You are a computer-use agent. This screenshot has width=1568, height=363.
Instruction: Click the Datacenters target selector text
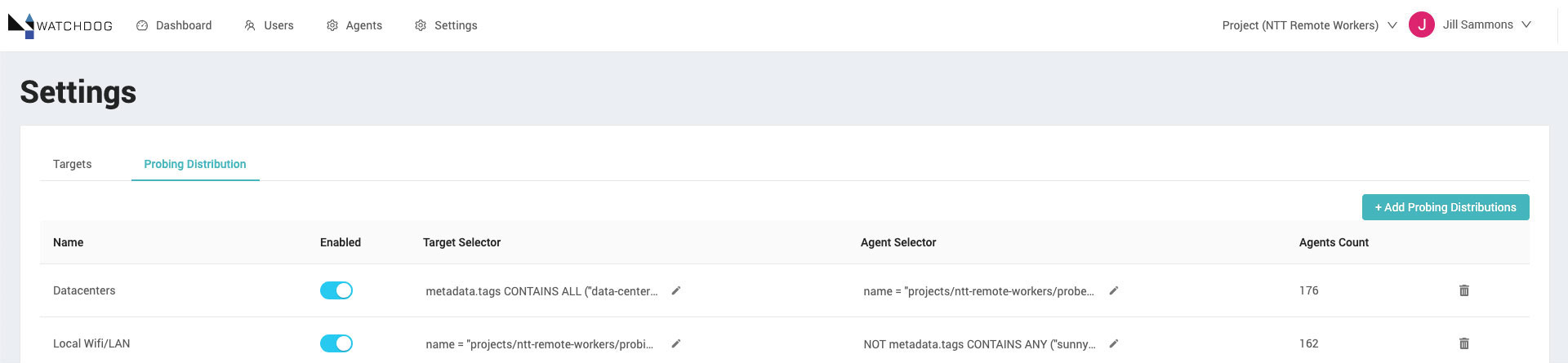click(x=541, y=291)
